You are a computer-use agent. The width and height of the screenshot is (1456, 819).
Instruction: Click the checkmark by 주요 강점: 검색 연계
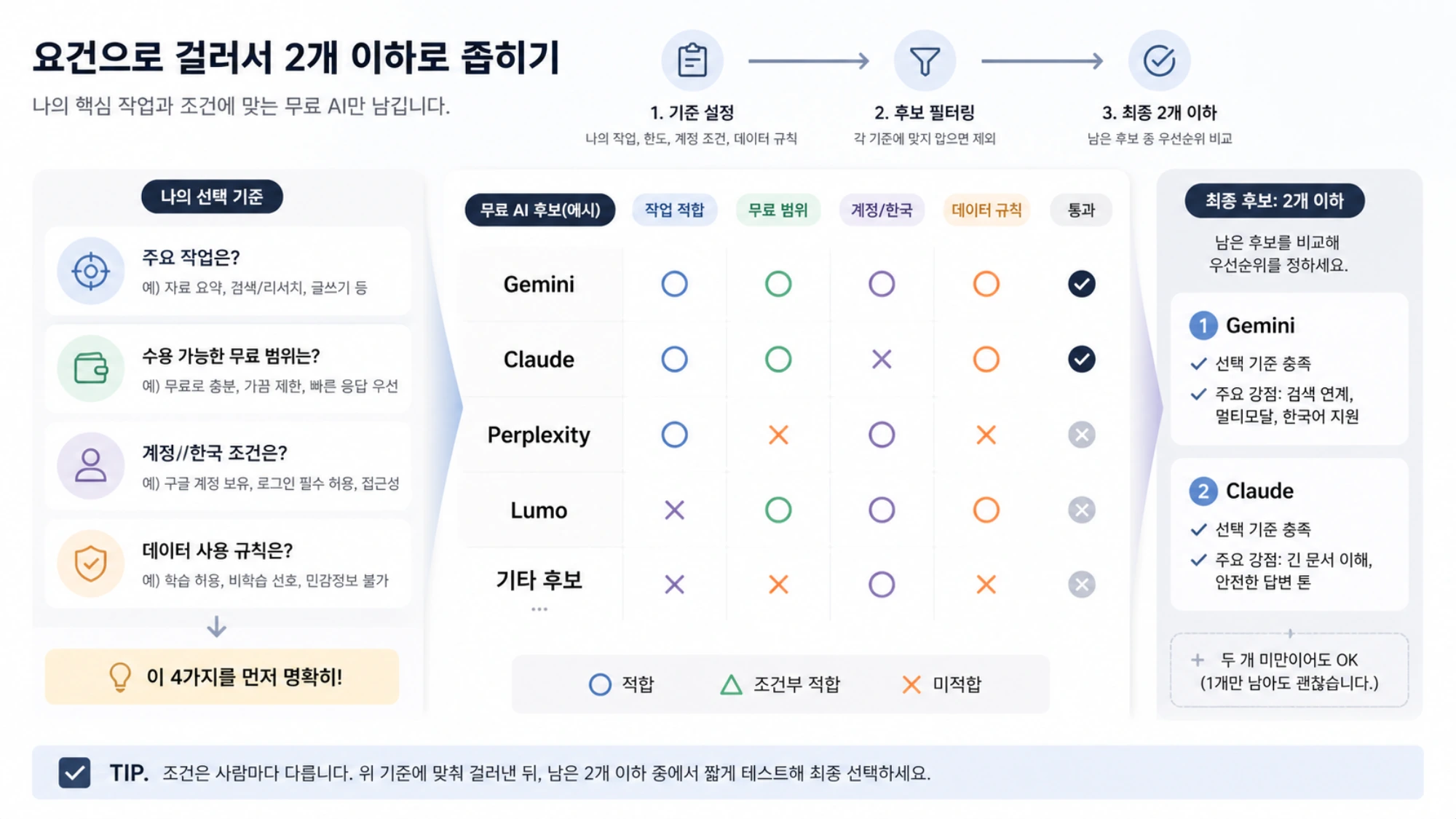click(1198, 395)
